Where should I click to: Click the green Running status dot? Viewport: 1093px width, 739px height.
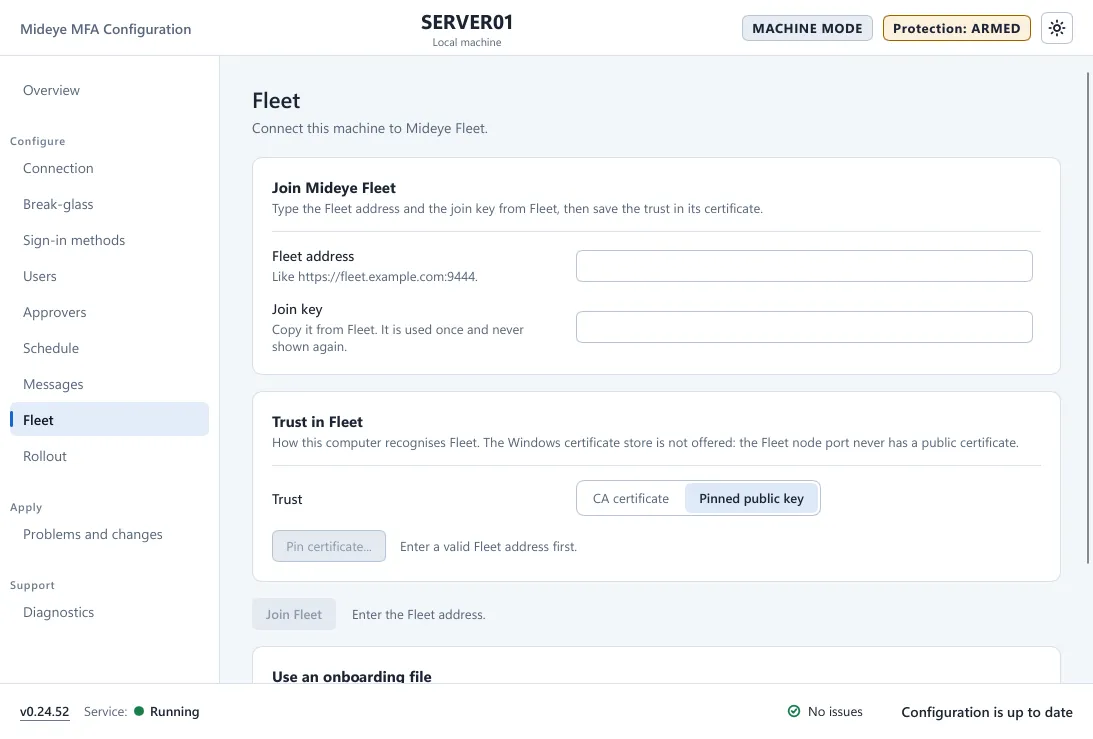pos(139,711)
